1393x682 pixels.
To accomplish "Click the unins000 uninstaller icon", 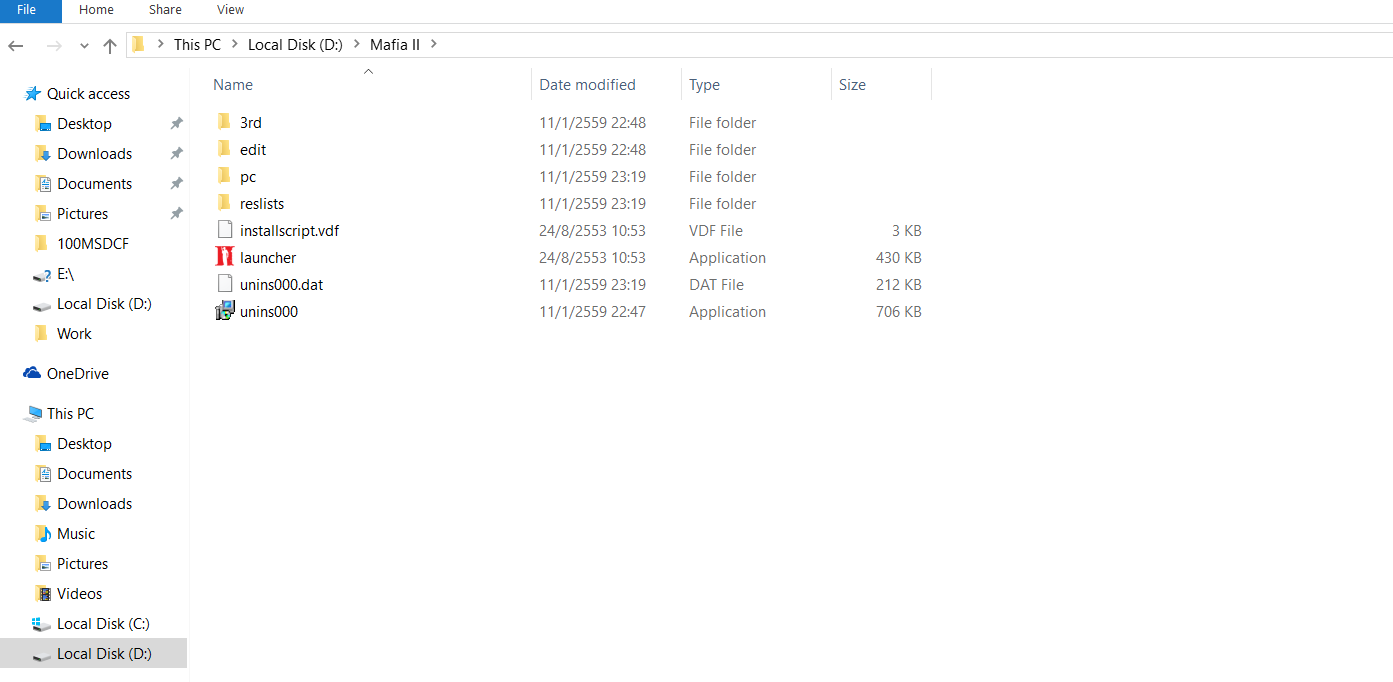I will coord(224,311).
